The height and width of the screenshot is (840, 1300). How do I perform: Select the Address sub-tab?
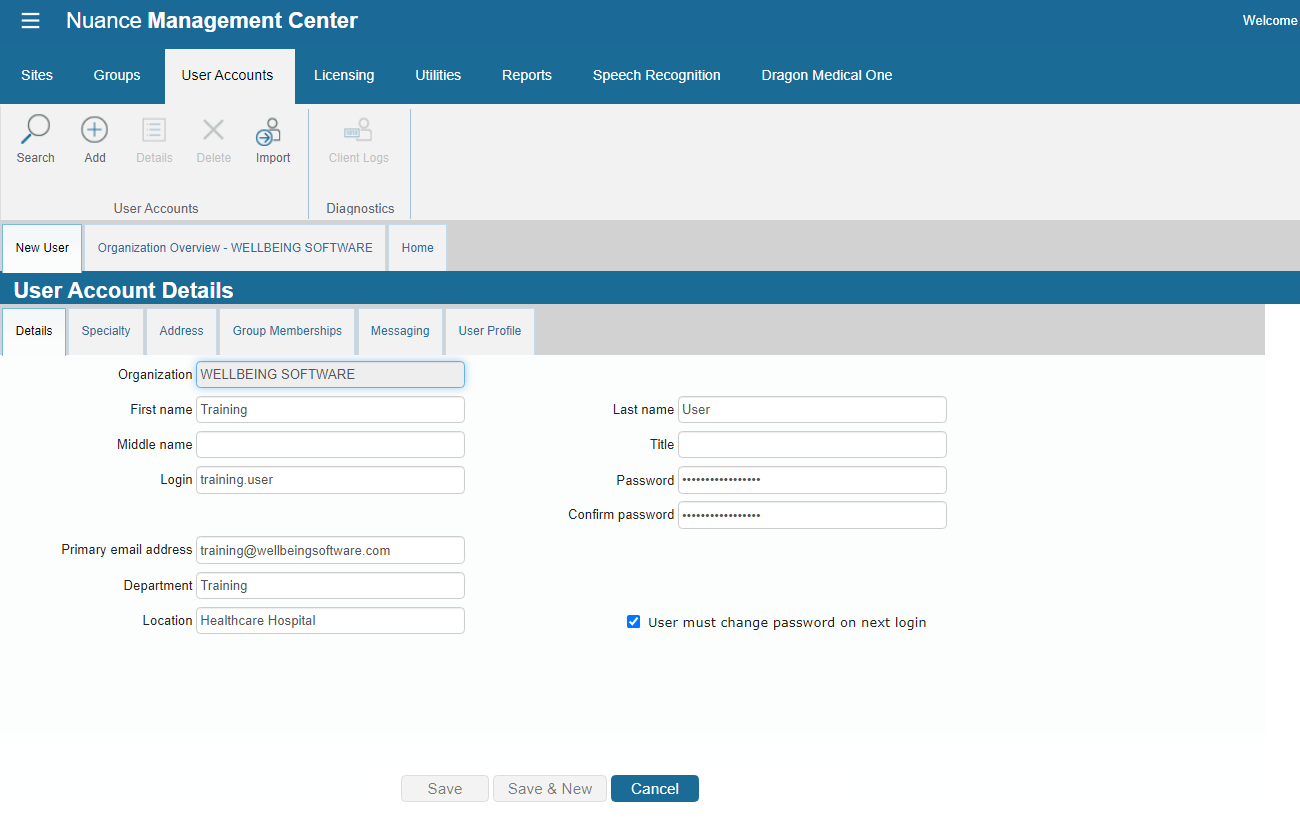click(181, 331)
